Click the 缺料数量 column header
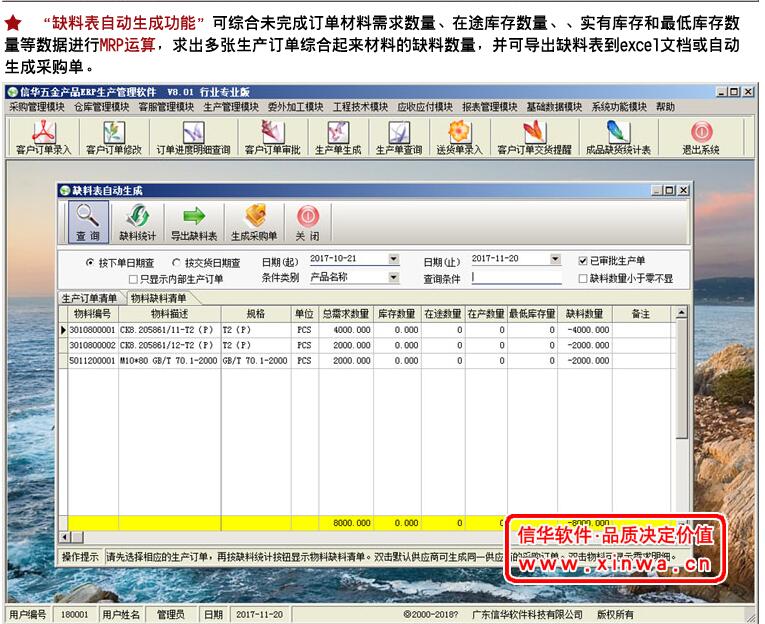This screenshot has width=765, height=624. click(584, 314)
